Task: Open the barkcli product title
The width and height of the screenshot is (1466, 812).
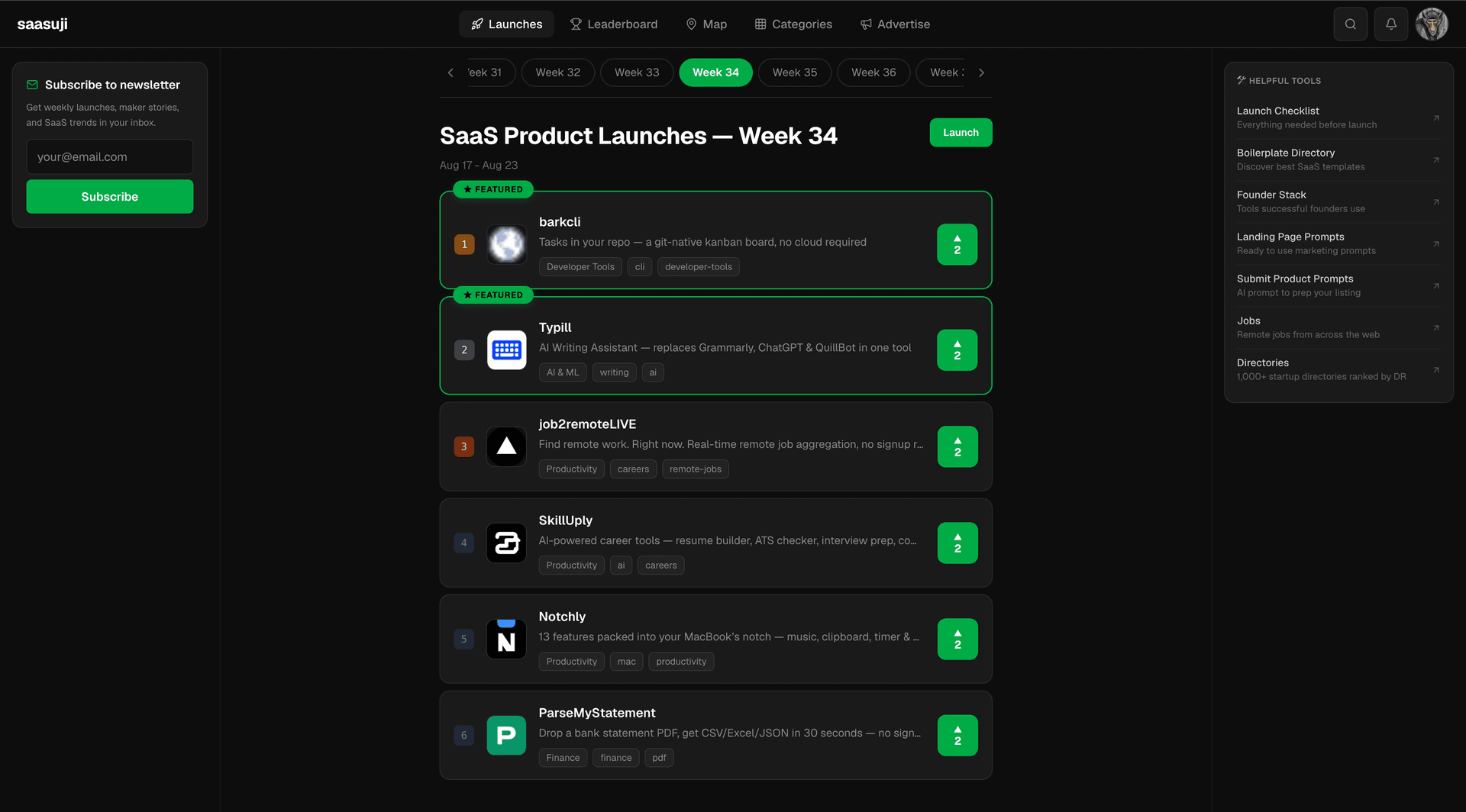Action: pos(560,222)
